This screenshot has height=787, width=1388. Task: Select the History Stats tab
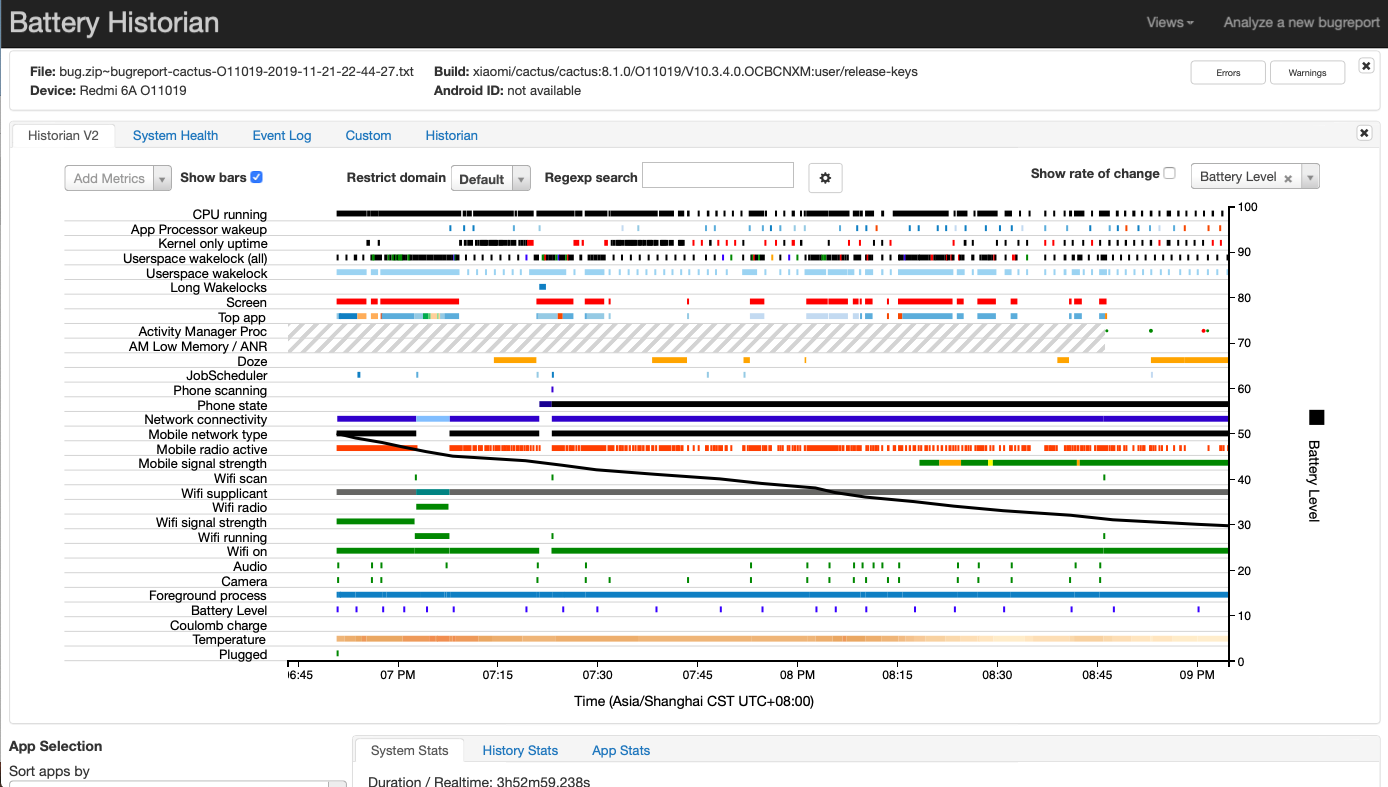(520, 751)
